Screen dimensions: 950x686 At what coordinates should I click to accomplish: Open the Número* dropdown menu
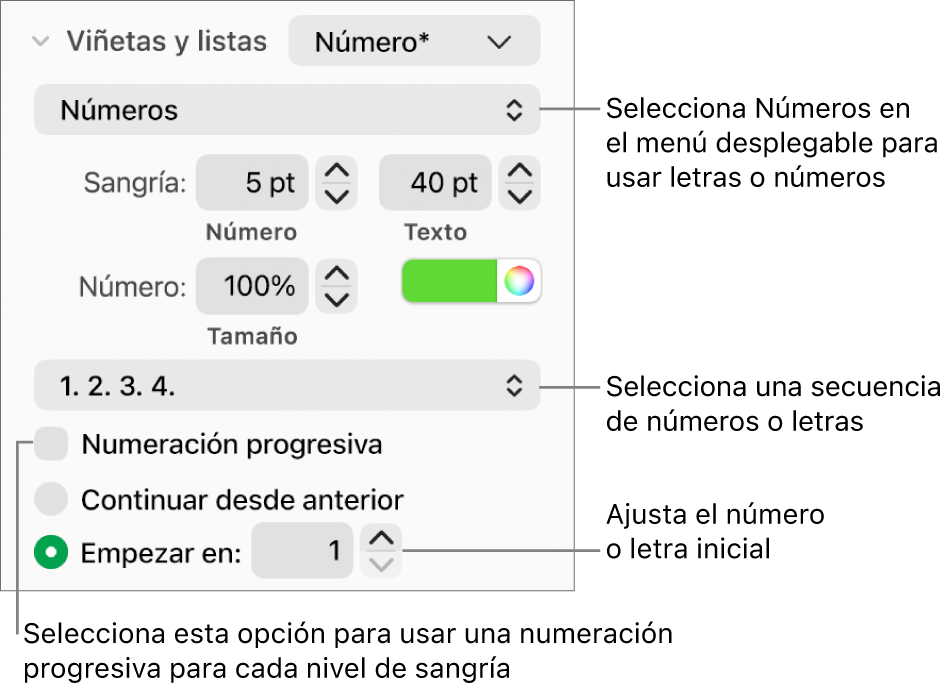[414, 41]
